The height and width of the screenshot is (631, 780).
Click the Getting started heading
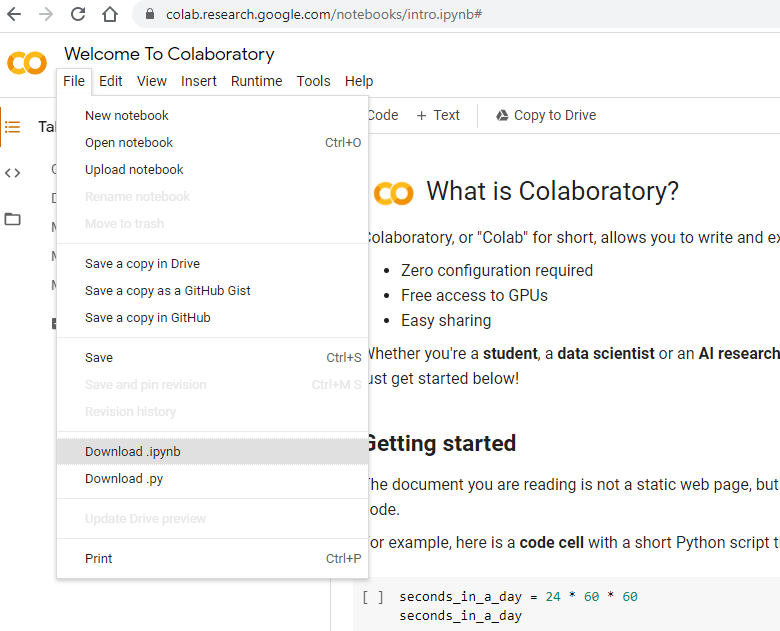tap(441, 443)
